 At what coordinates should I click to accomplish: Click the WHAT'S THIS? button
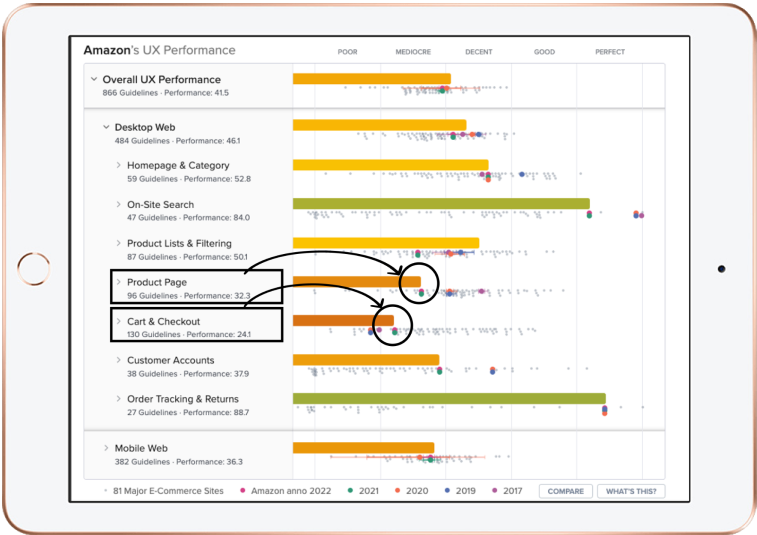pyautogui.click(x=631, y=491)
